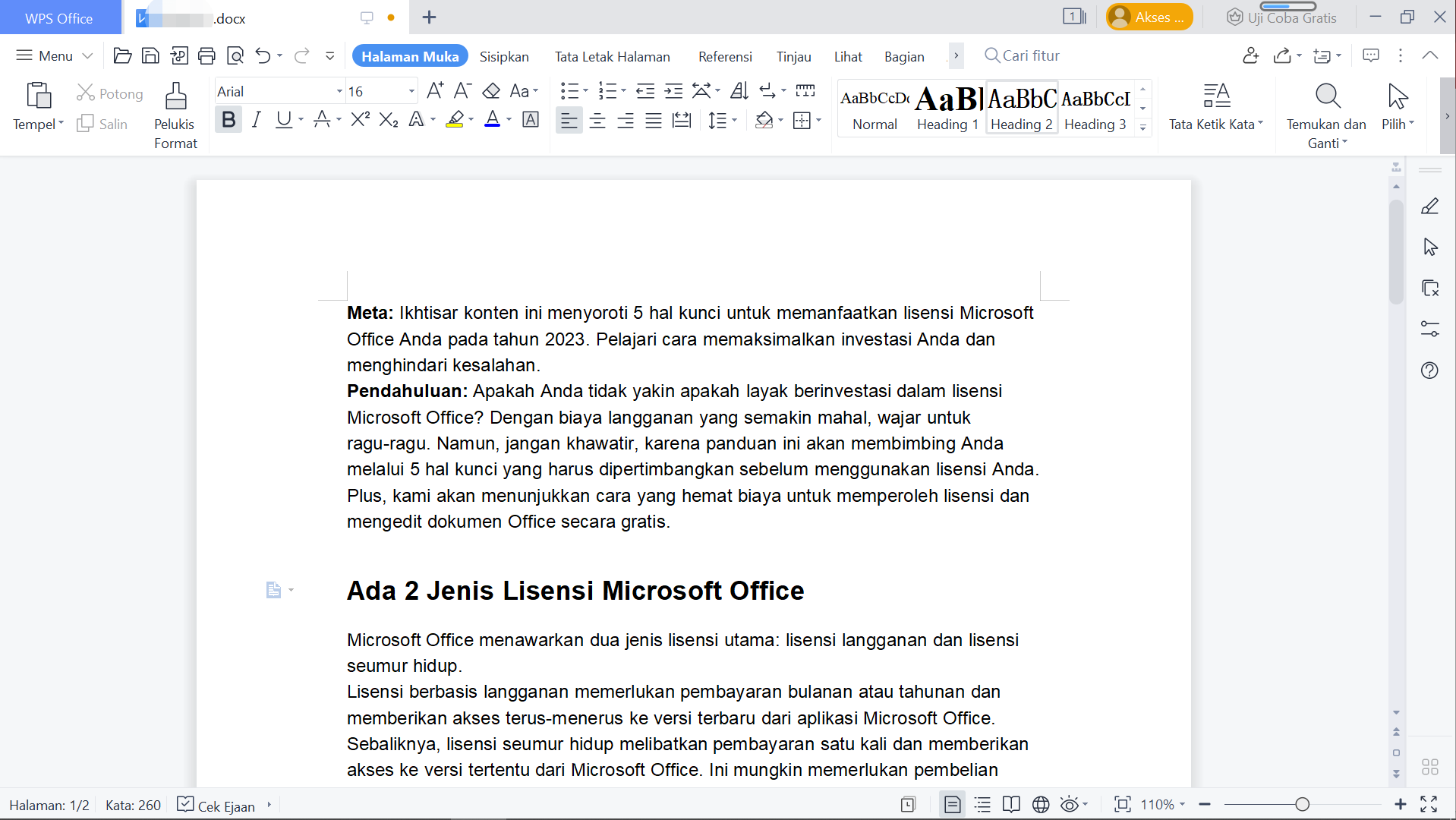Open the numbered list dropdown arrow

[x=623, y=91]
